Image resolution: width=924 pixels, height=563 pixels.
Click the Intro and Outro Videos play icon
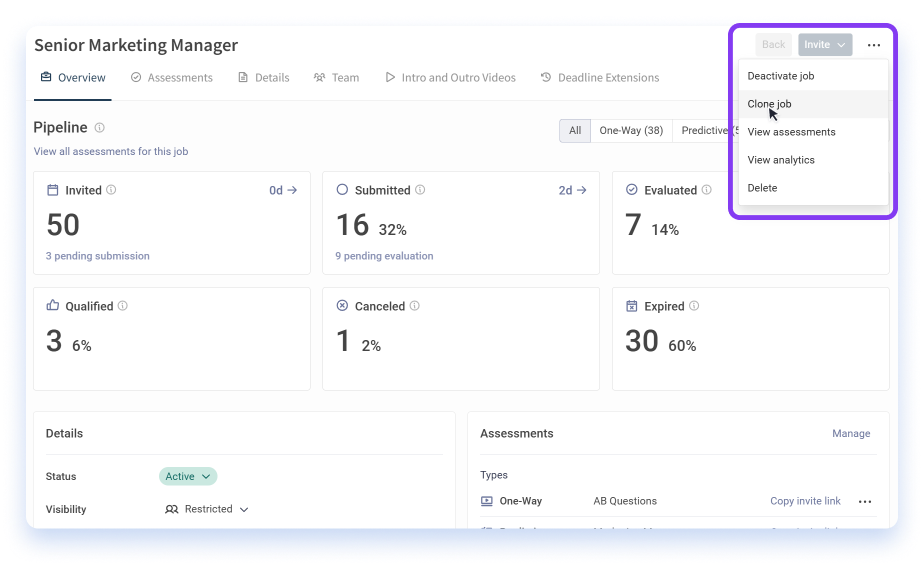coord(390,77)
